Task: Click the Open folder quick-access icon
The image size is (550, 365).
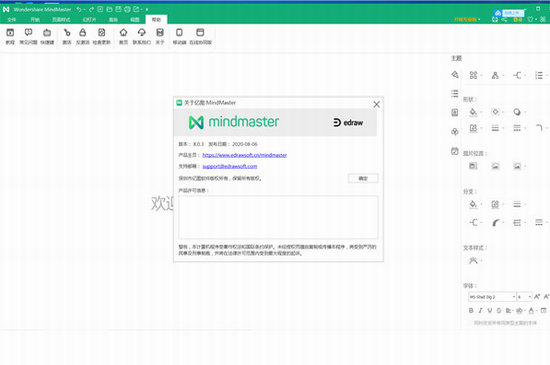Action: coord(109,9)
